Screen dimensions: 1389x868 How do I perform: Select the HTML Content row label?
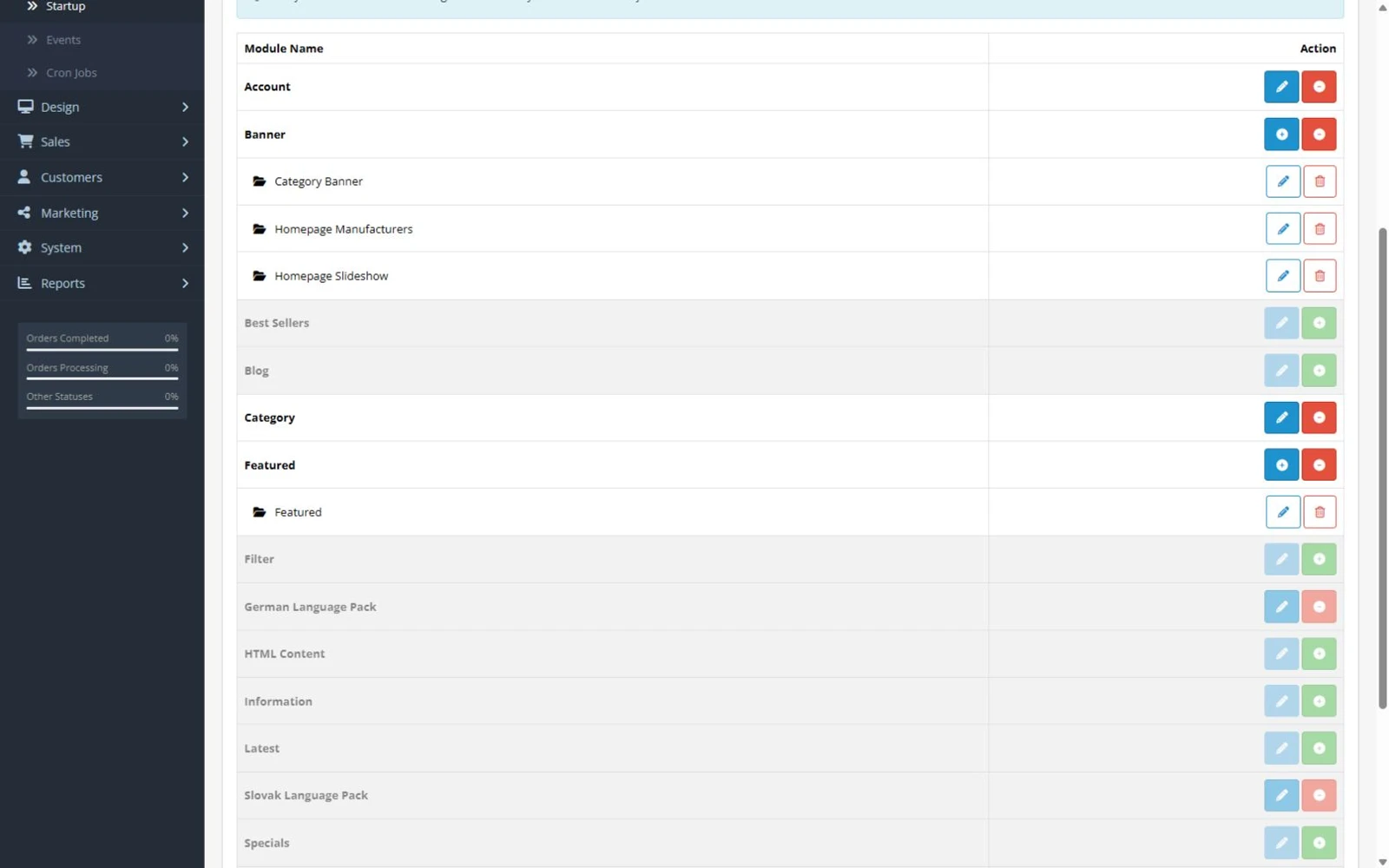[285, 654]
